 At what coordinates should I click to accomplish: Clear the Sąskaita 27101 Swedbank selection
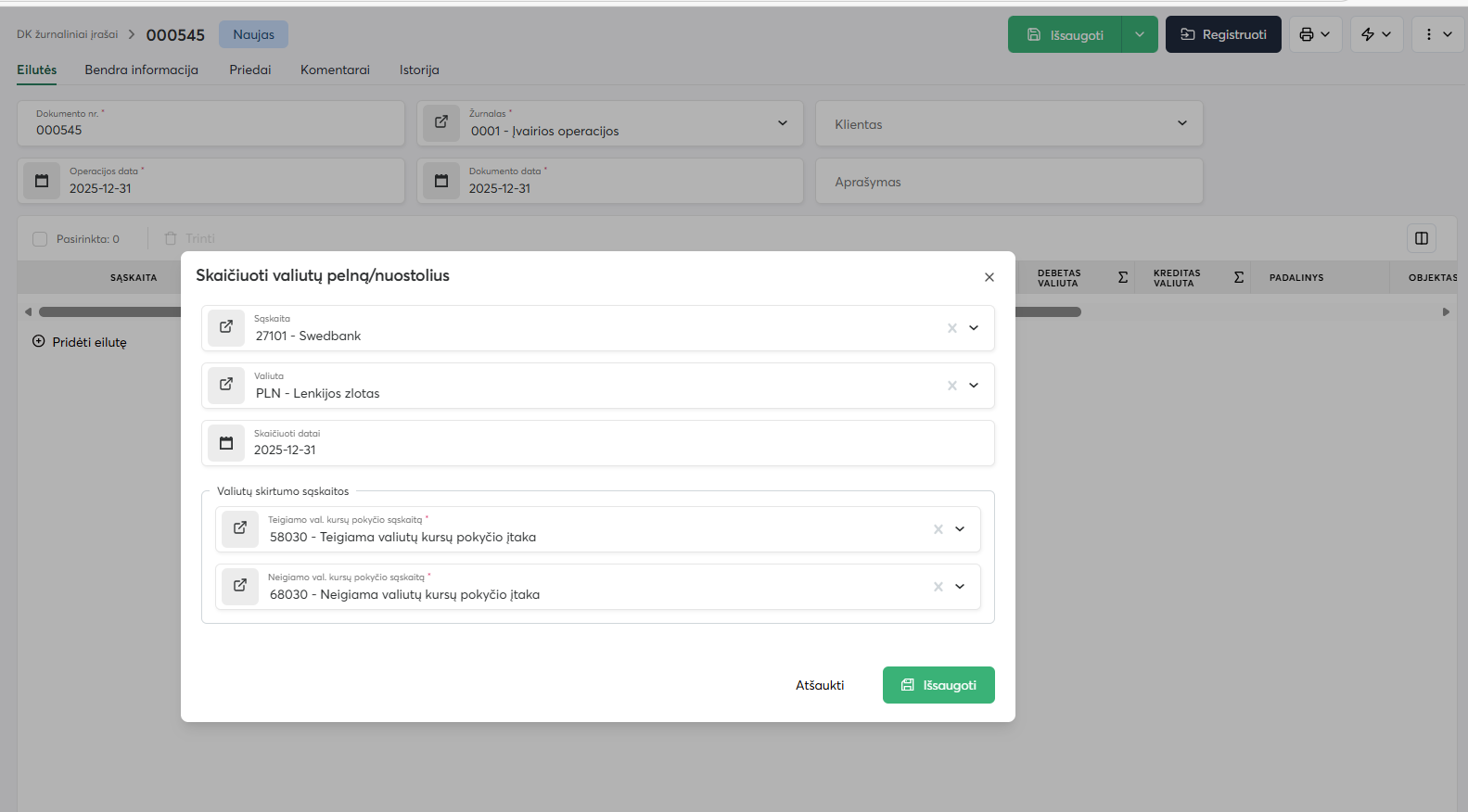click(951, 328)
